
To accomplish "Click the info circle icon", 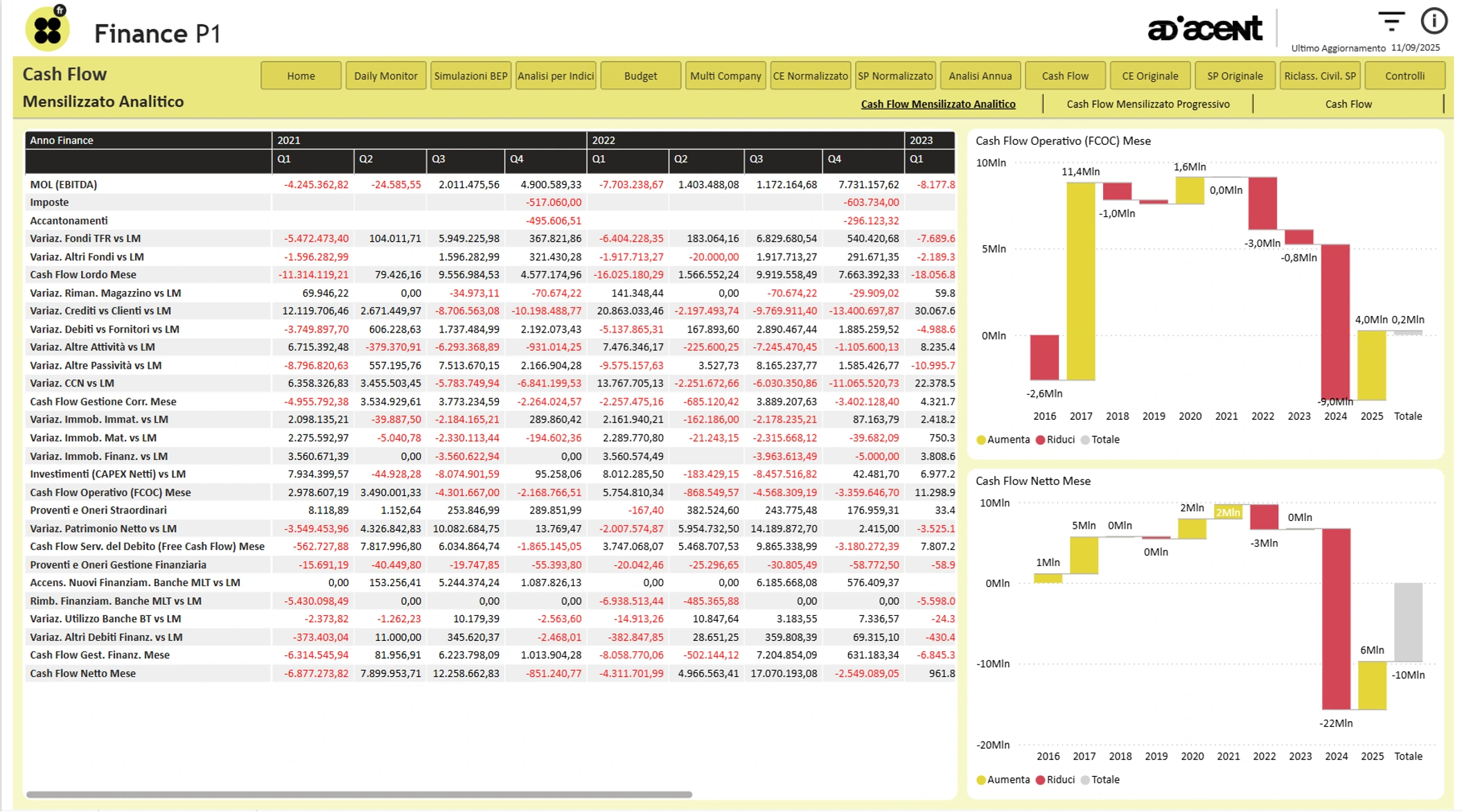I will [x=1434, y=21].
